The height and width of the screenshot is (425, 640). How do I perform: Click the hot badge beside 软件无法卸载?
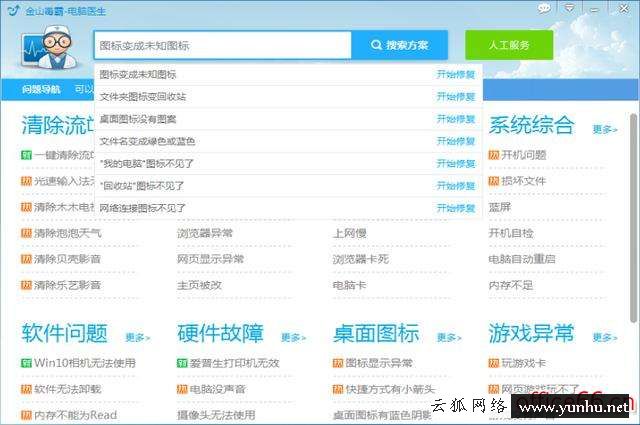pos(26,389)
